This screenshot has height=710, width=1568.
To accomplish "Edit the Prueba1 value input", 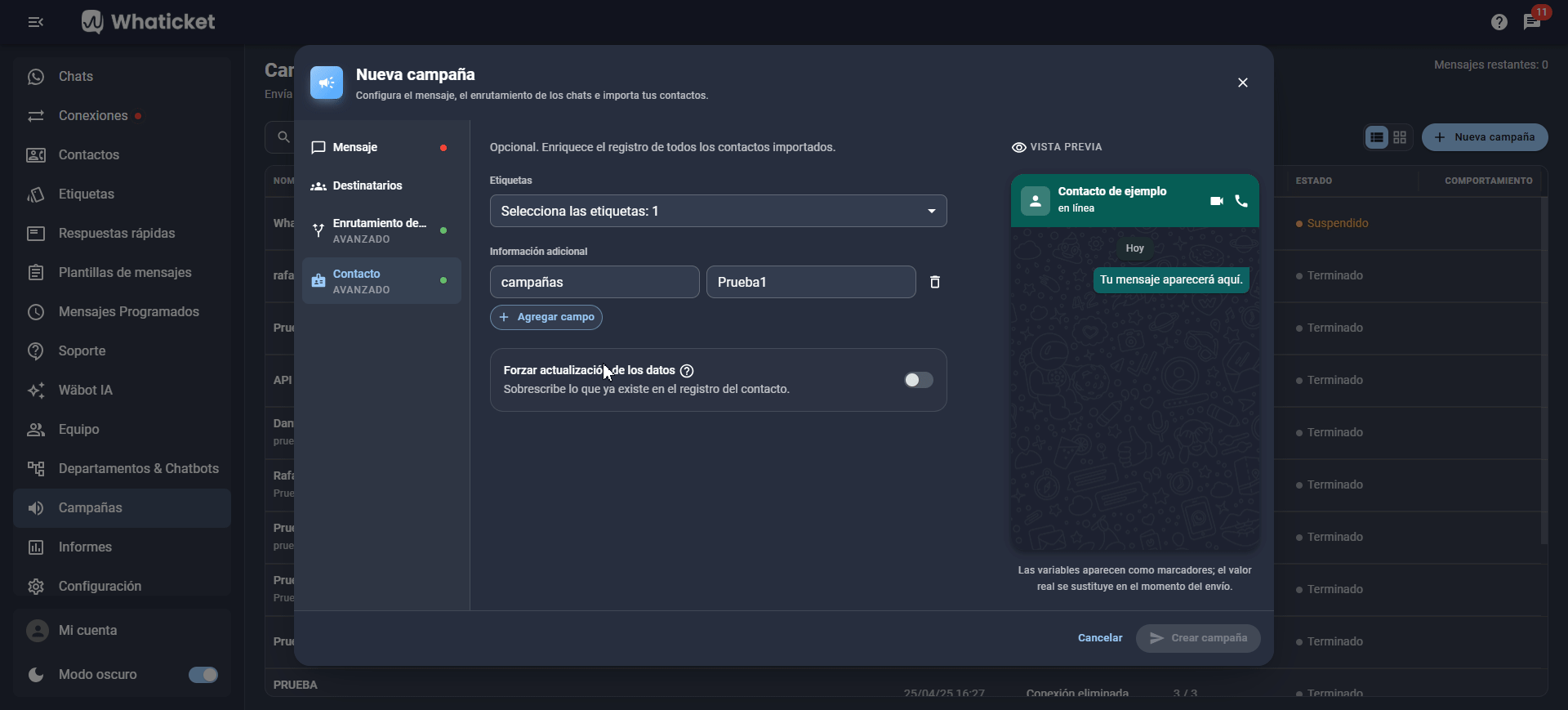I will 811,282.
